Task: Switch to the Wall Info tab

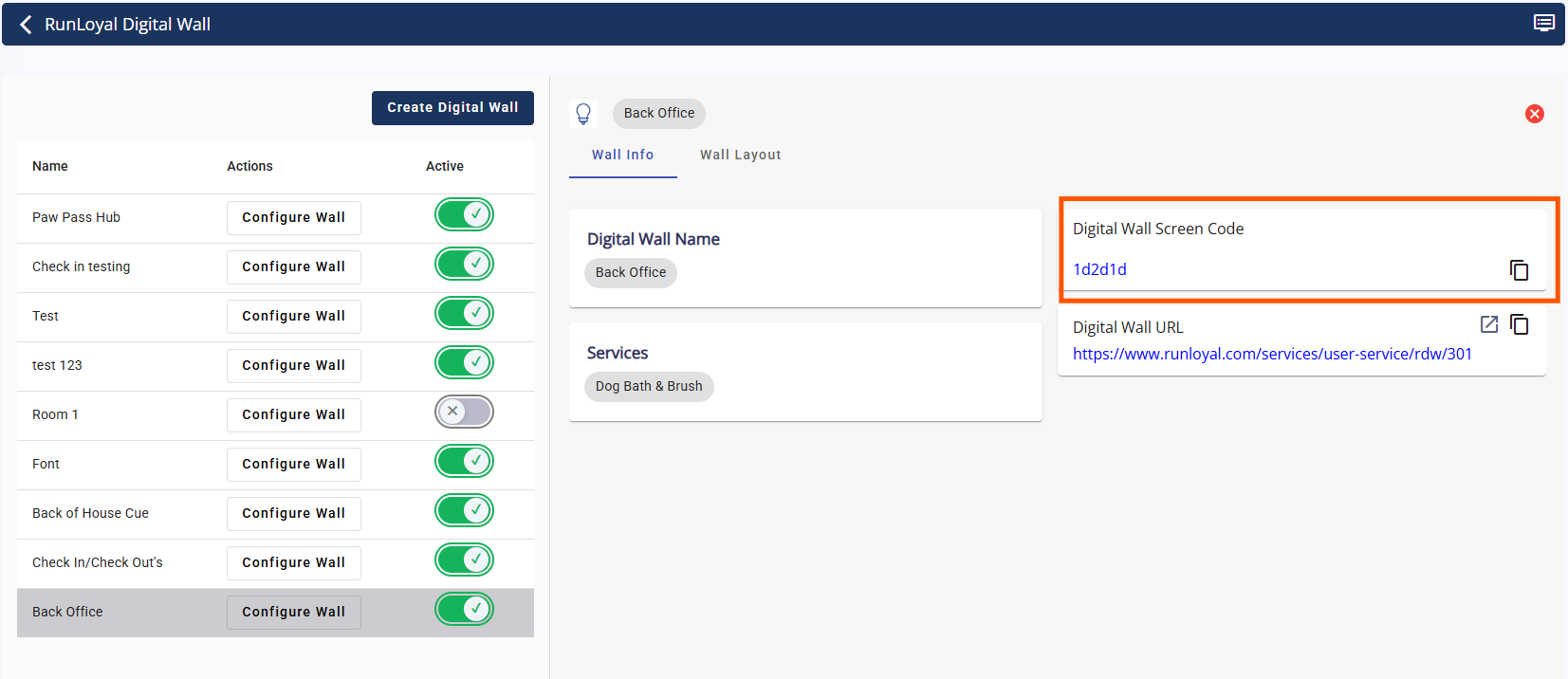Action: 622,155
